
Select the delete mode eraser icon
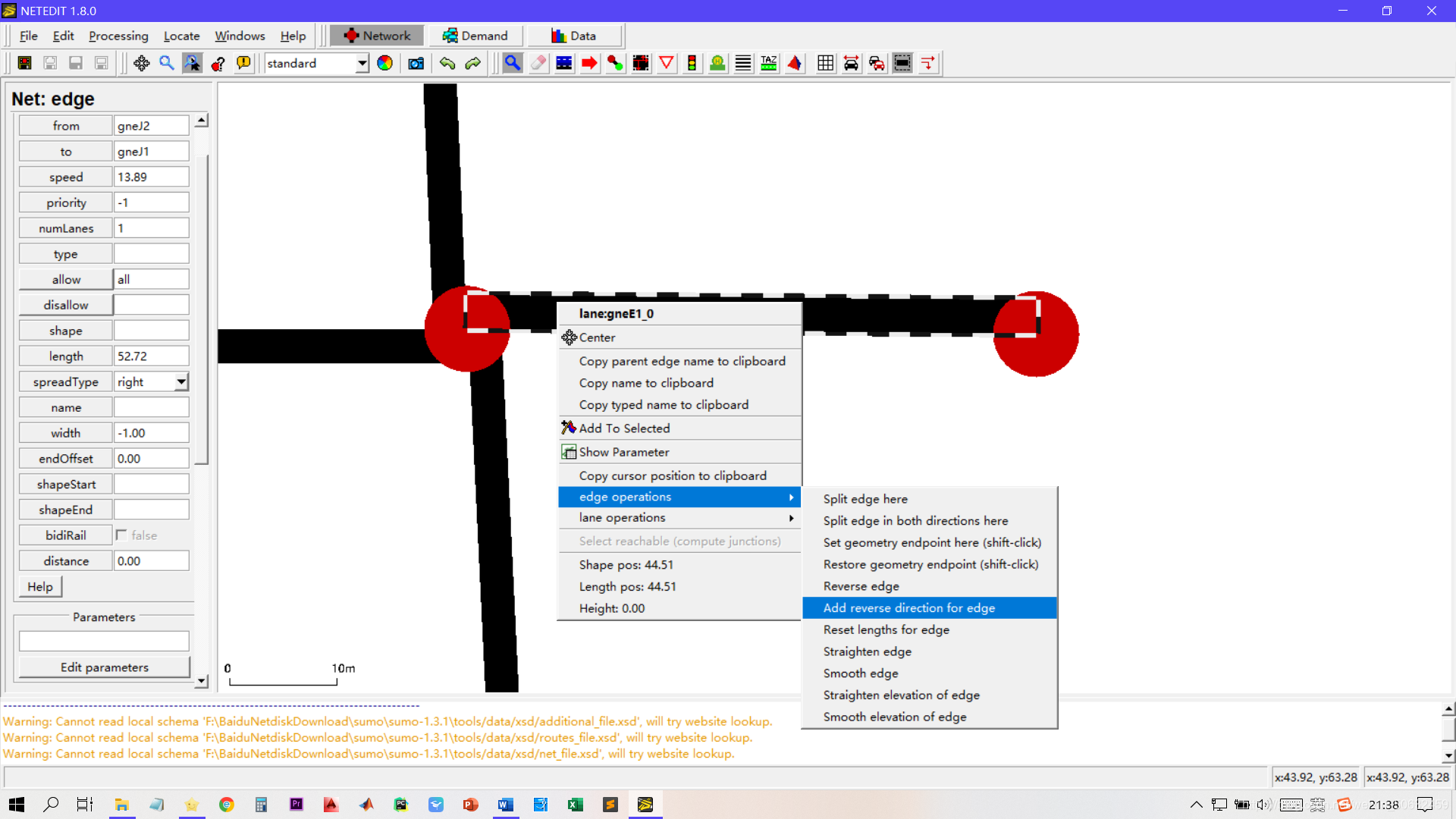[538, 63]
